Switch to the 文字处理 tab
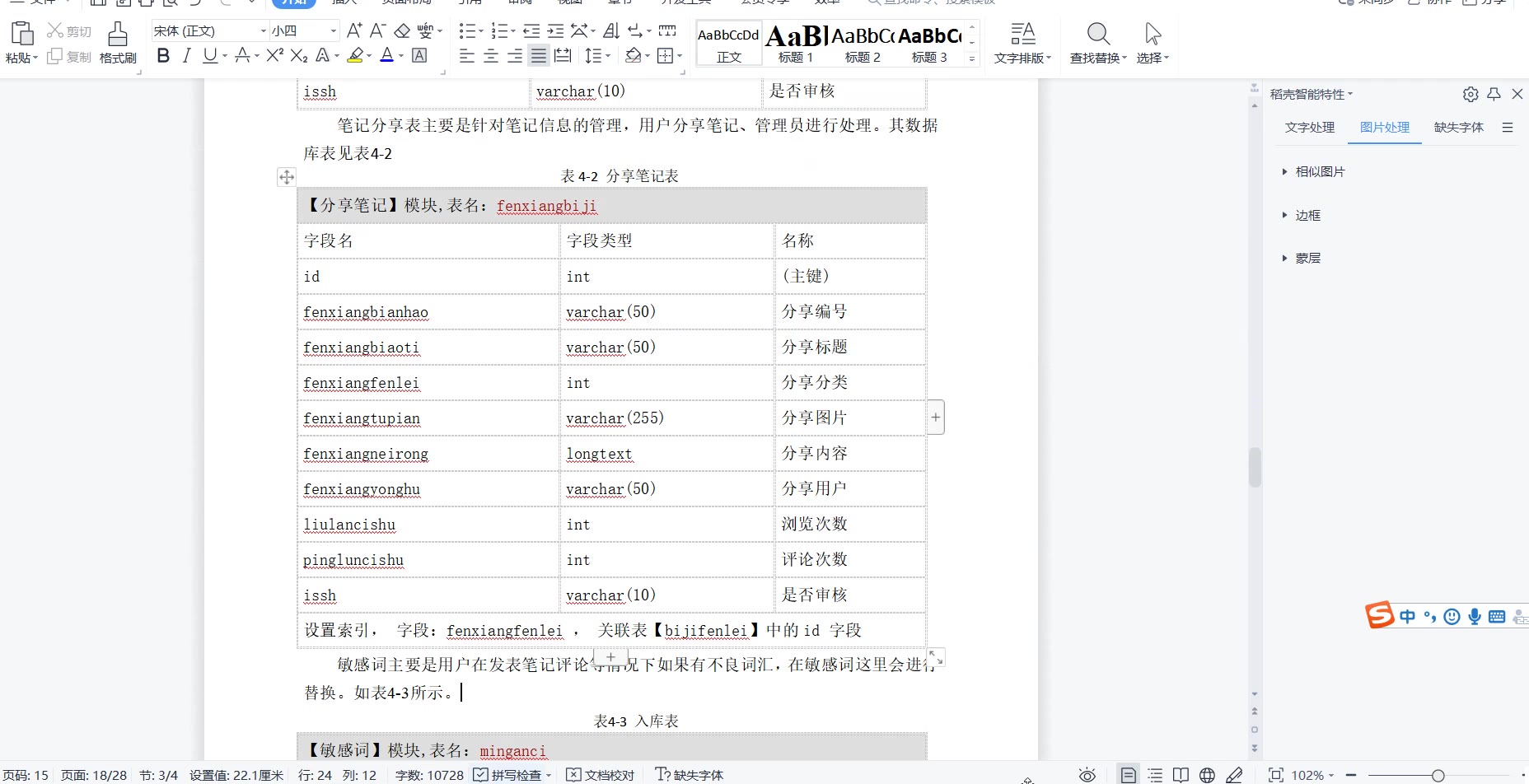Viewport: 1529px width, 784px height. tap(1309, 128)
